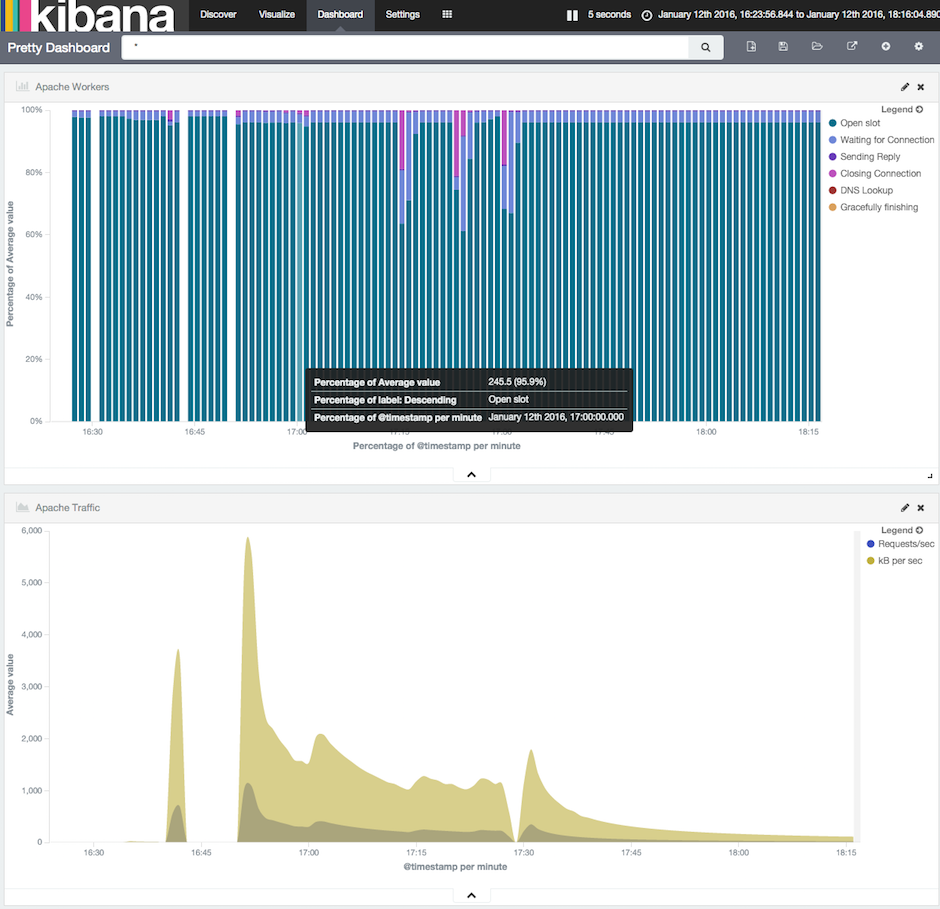
Task: Click the DNS Lookup legend color dot
Action: pos(833,190)
